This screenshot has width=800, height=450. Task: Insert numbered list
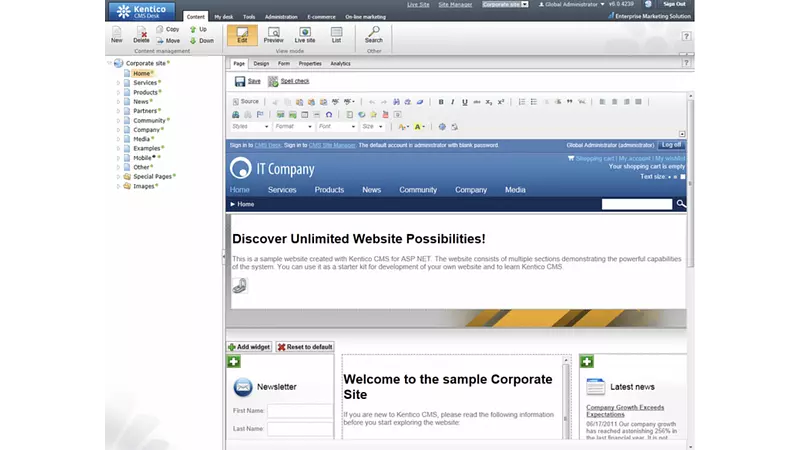pyautogui.click(x=521, y=102)
